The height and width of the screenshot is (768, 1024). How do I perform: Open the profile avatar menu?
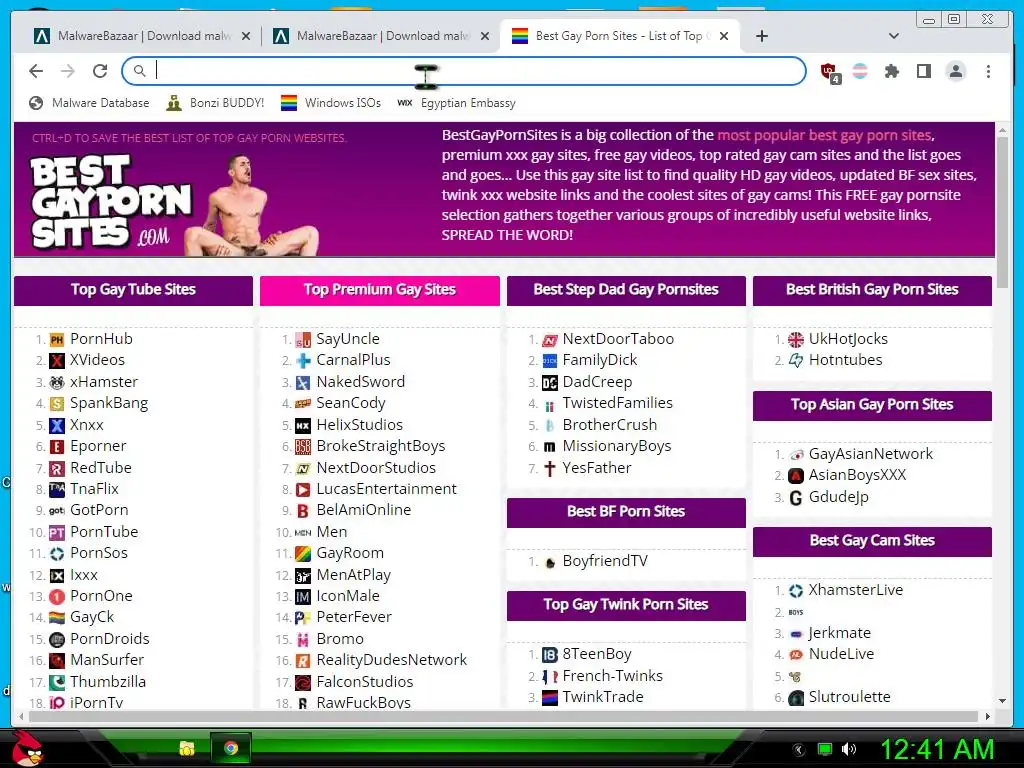point(955,71)
